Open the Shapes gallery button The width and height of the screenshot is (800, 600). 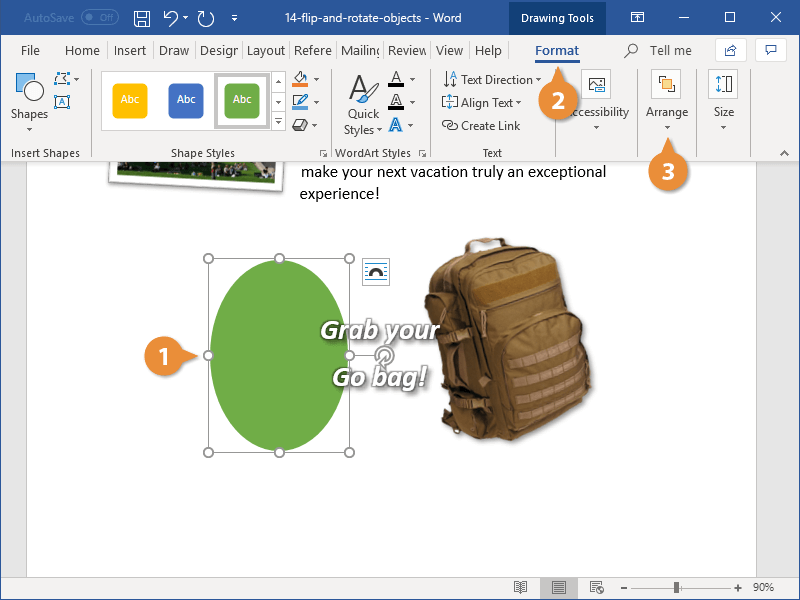[29, 102]
